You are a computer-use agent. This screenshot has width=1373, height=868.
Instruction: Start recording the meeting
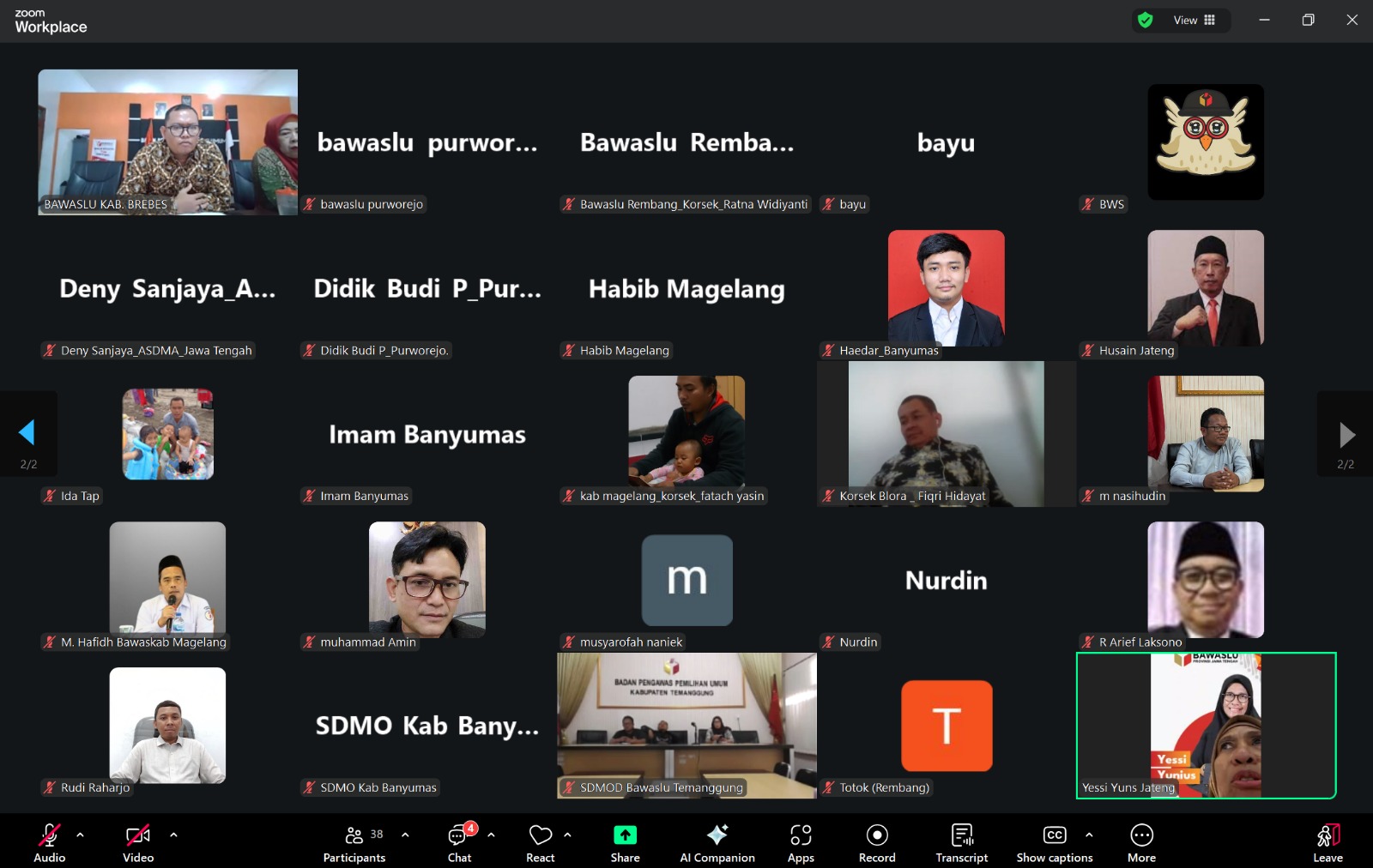[x=876, y=843]
